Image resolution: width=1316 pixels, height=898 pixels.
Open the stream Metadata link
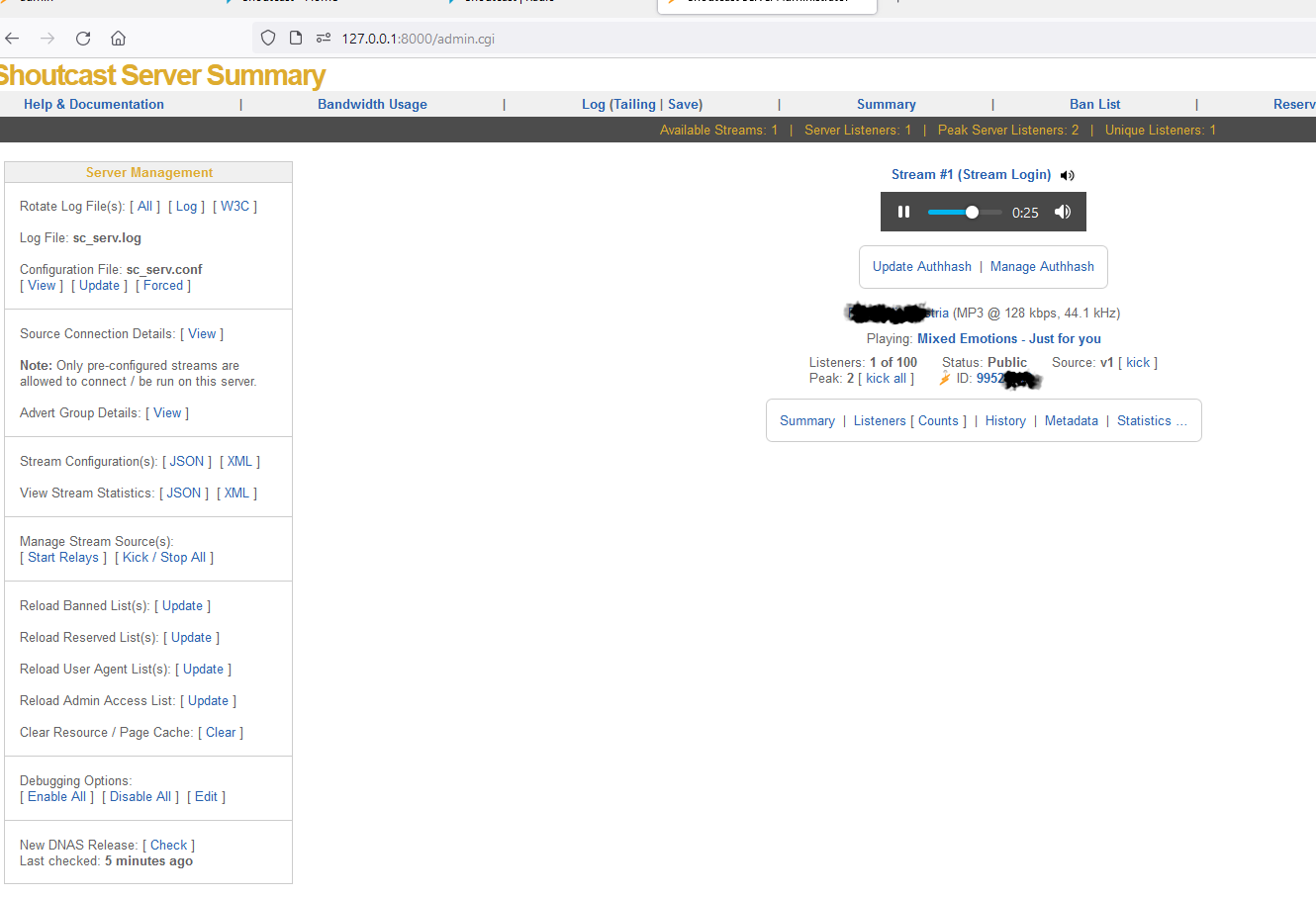pos(1072,420)
